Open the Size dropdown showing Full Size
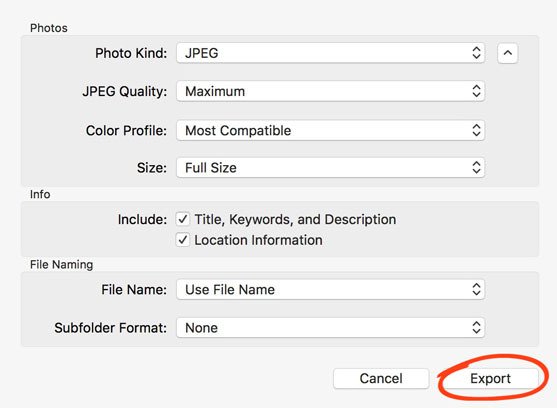 tap(330, 168)
